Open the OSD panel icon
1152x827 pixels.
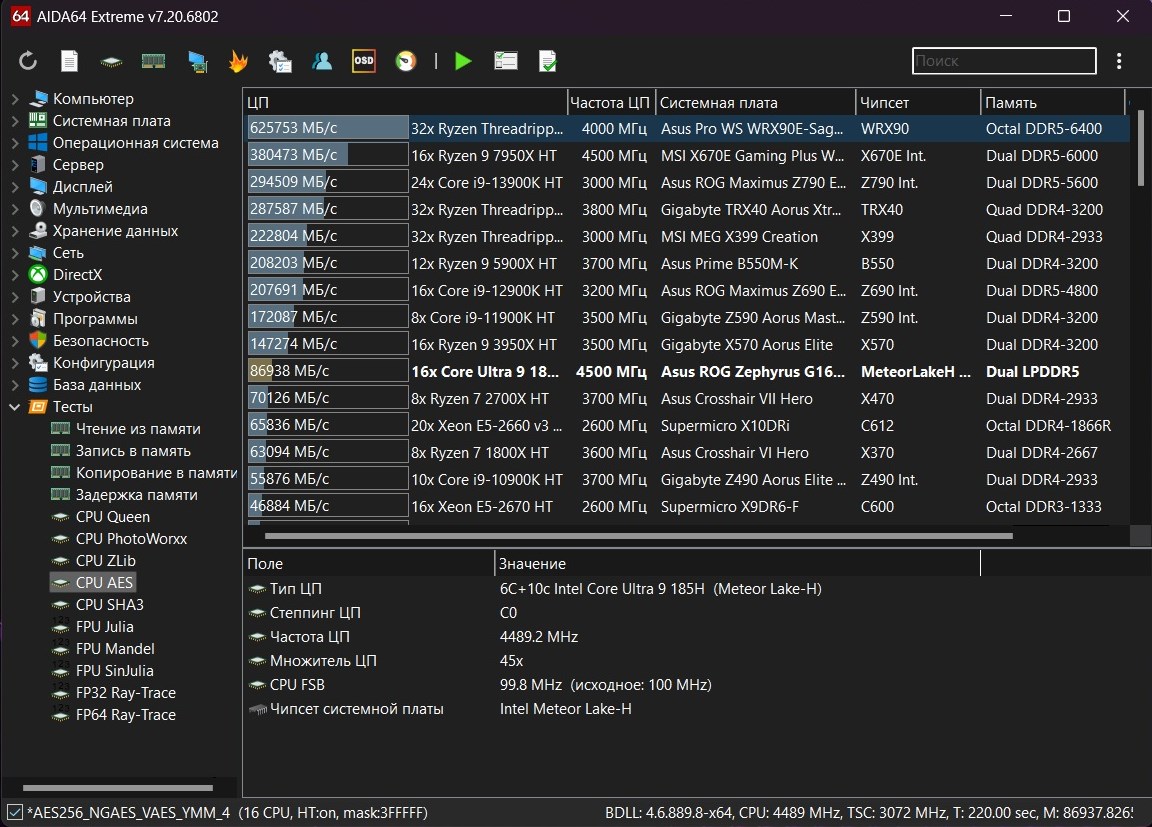tap(364, 62)
